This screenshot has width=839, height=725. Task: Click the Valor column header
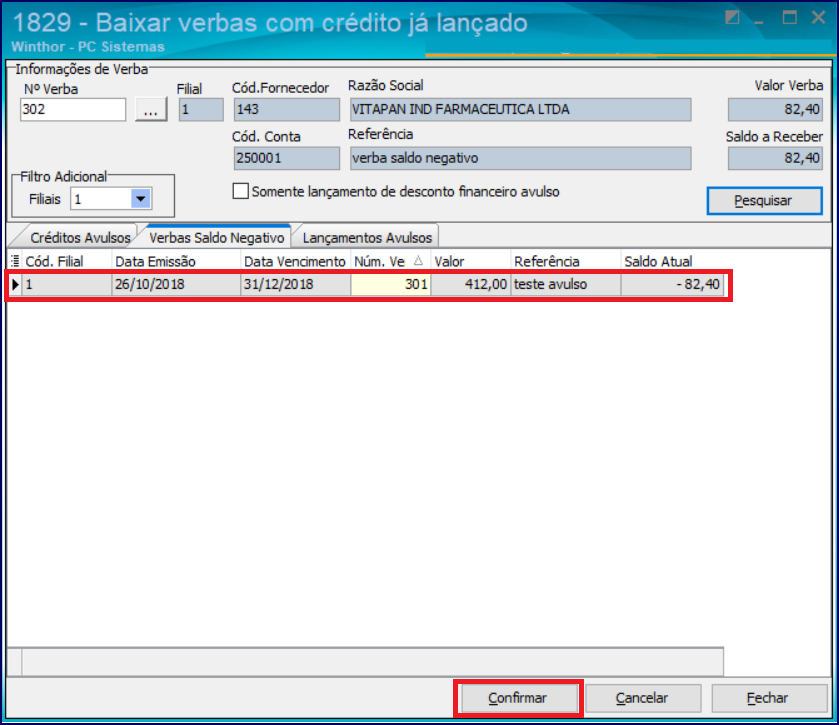tap(471, 261)
